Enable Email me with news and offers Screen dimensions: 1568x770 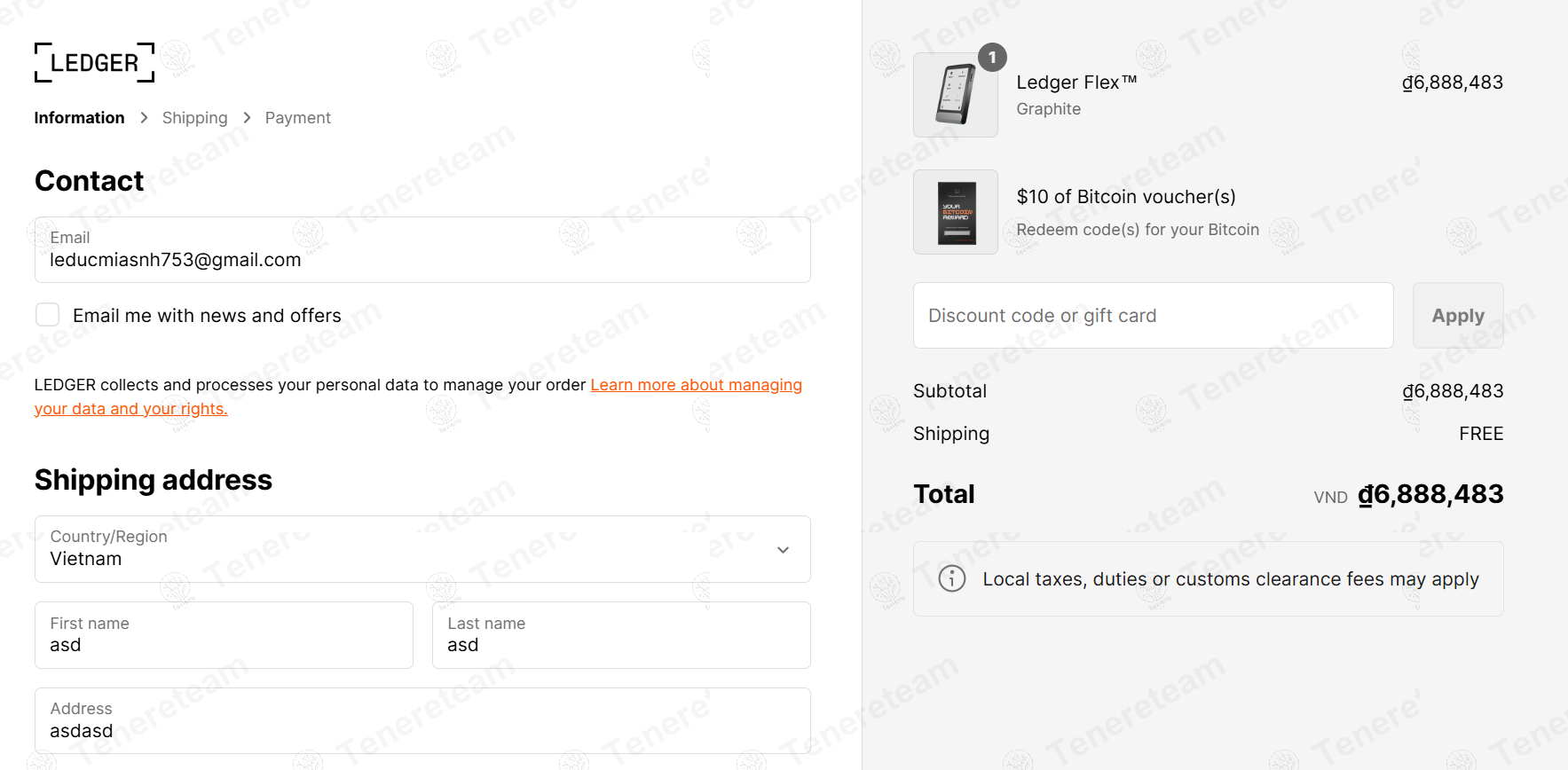coord(48,315)
